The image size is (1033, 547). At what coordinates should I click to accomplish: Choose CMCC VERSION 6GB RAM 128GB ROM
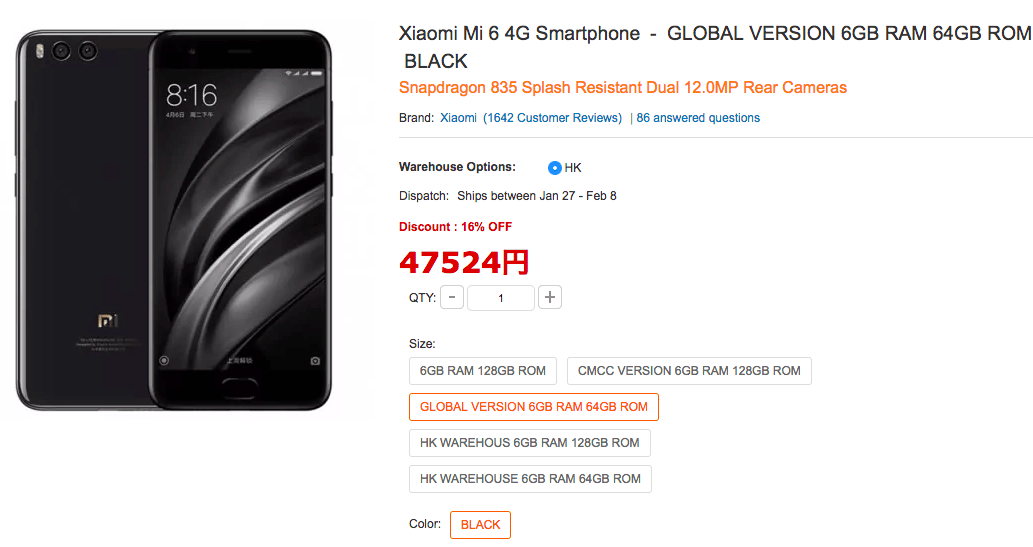689,371
